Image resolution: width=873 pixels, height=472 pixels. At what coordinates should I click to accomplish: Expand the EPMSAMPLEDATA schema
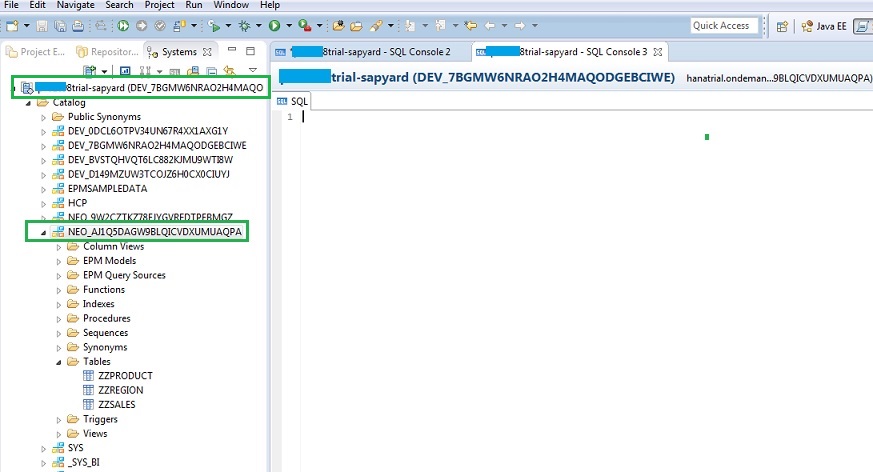click(43, 189)
